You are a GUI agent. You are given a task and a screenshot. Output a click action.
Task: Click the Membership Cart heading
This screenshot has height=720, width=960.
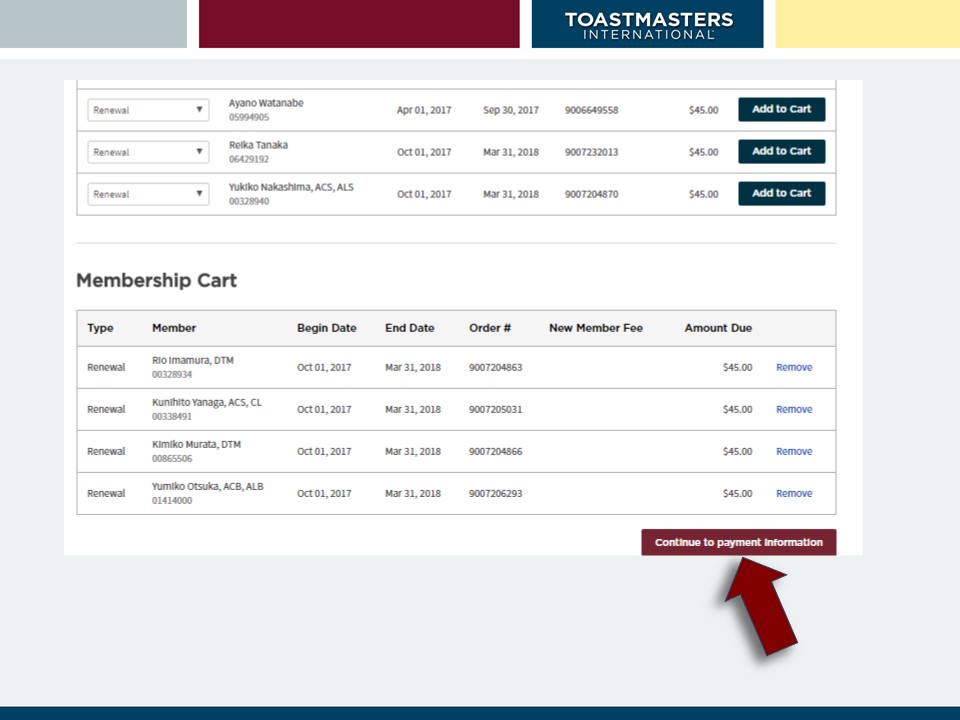(x=157, y=280)
